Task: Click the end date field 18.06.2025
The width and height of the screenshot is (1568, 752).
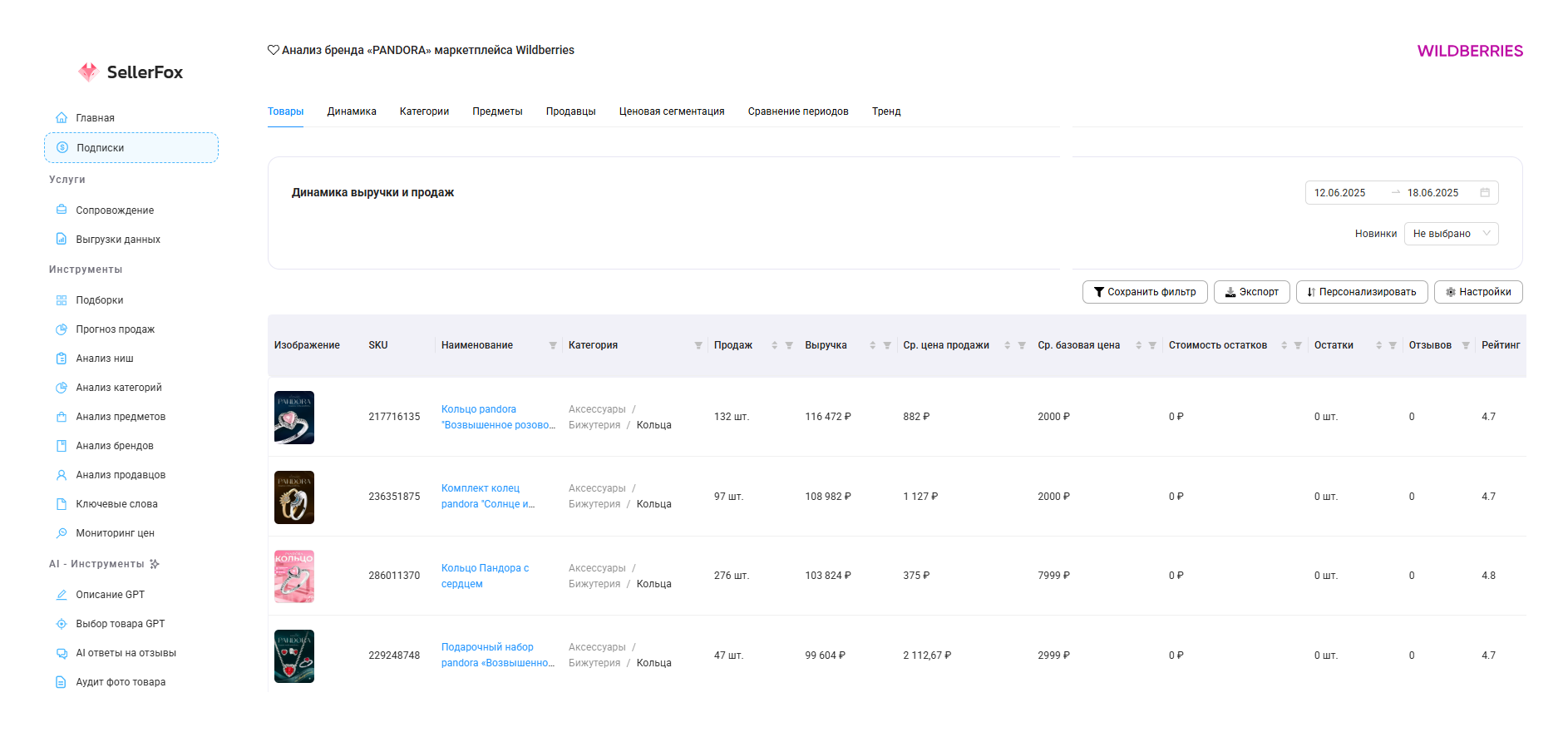Action: (x=1433, y=192)
